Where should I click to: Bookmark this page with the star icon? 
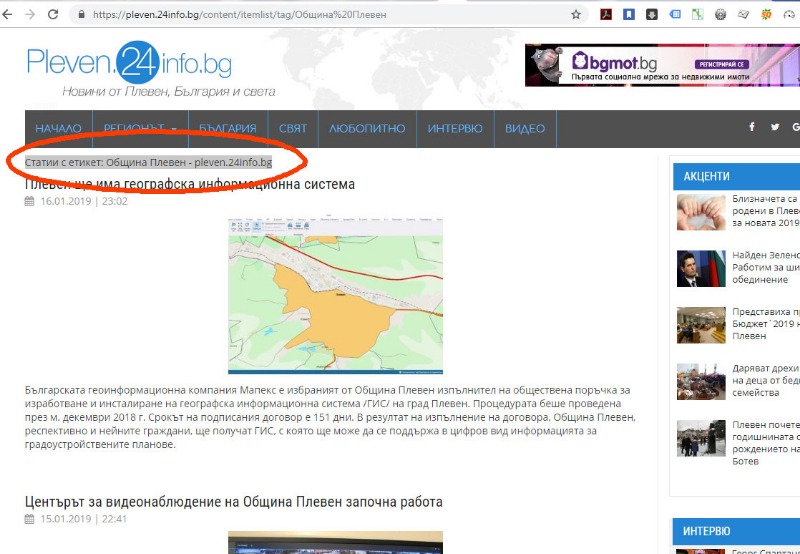coord(576,14)
